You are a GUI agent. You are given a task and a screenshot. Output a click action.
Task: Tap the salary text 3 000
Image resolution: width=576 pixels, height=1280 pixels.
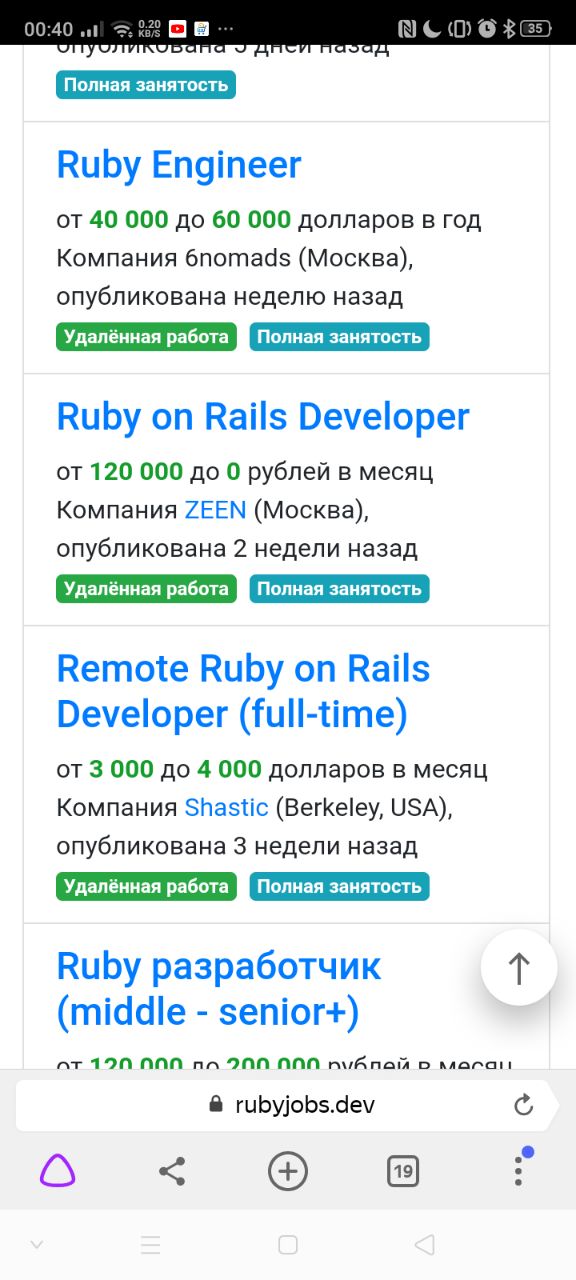coord(121,769)
